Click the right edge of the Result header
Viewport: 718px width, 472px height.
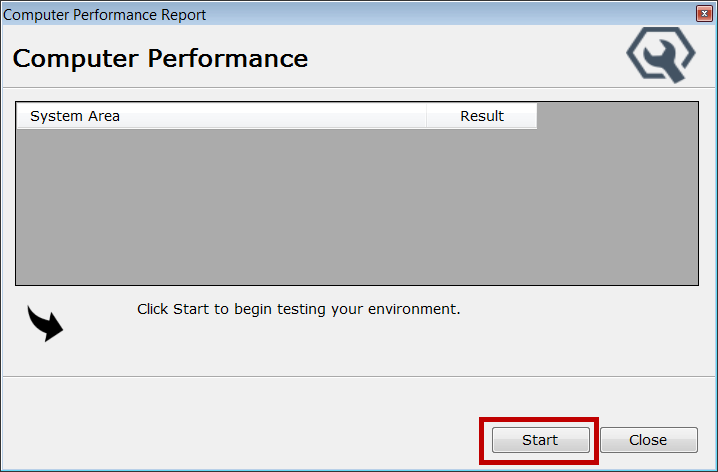tap(536, 116)
